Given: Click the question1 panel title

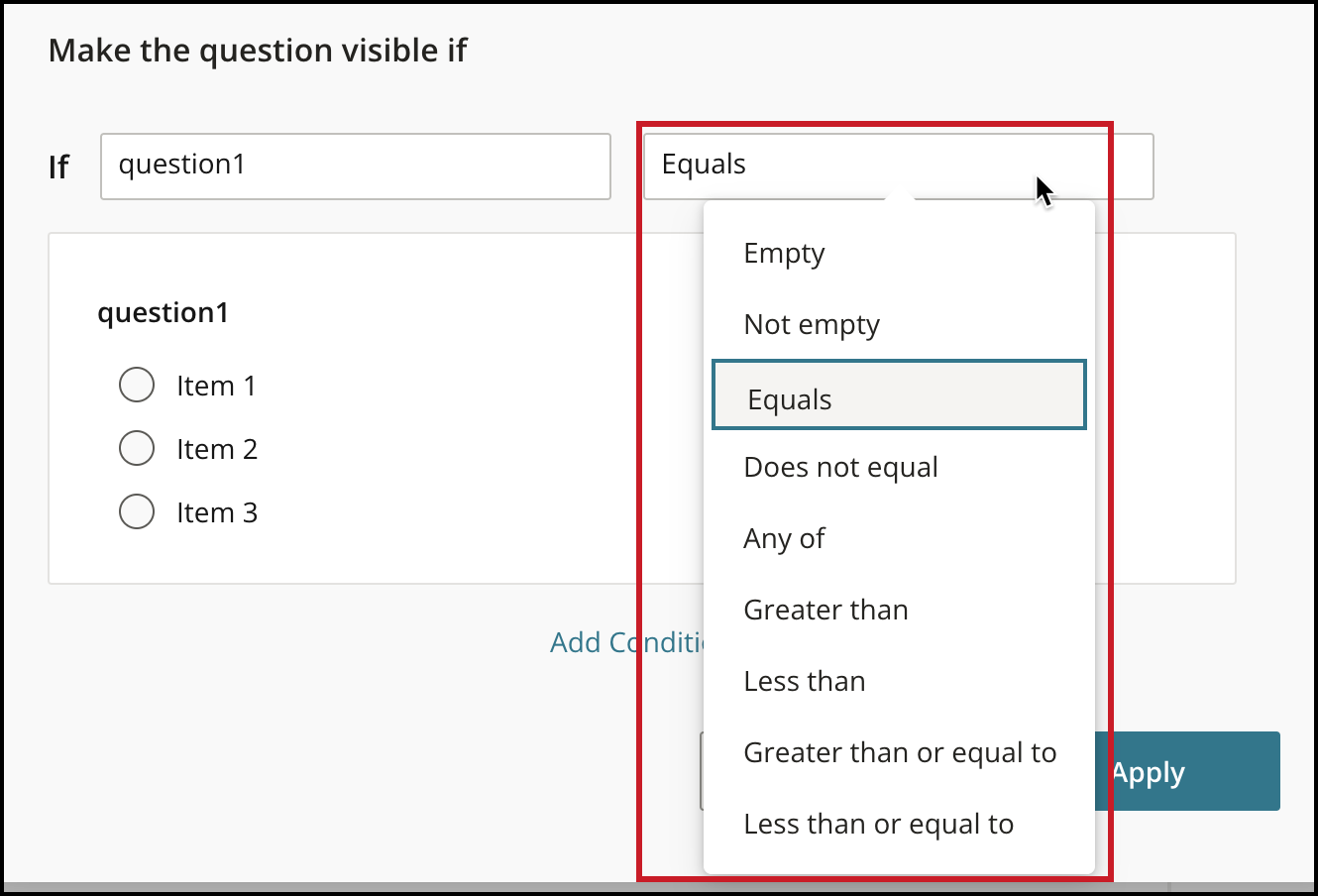Looking at the screenshot, I should [x=163, y=313].
